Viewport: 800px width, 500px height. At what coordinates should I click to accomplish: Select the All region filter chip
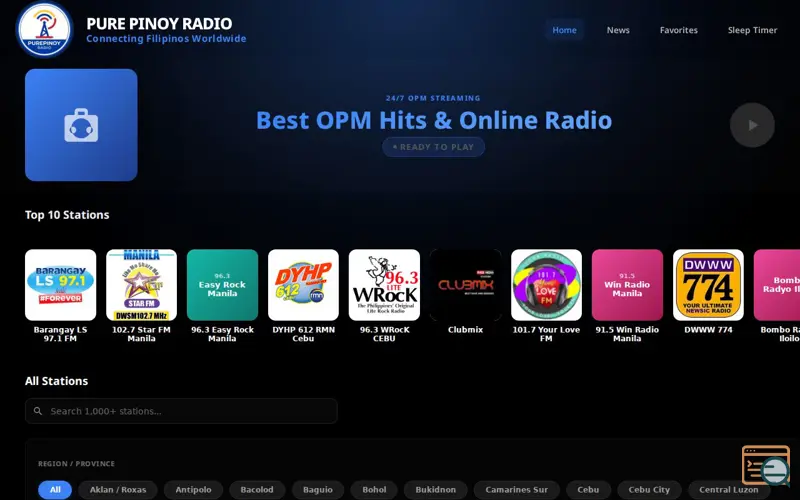pyautogui.click(x=55, y=490)
